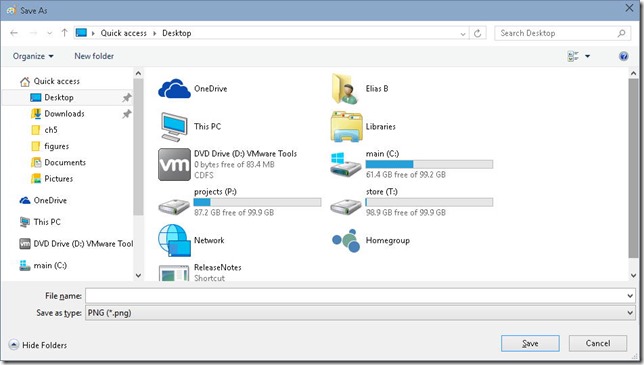Screen dimensions: 644x365
Task: Select Documents in navigation pane
Action: [65, 163]
